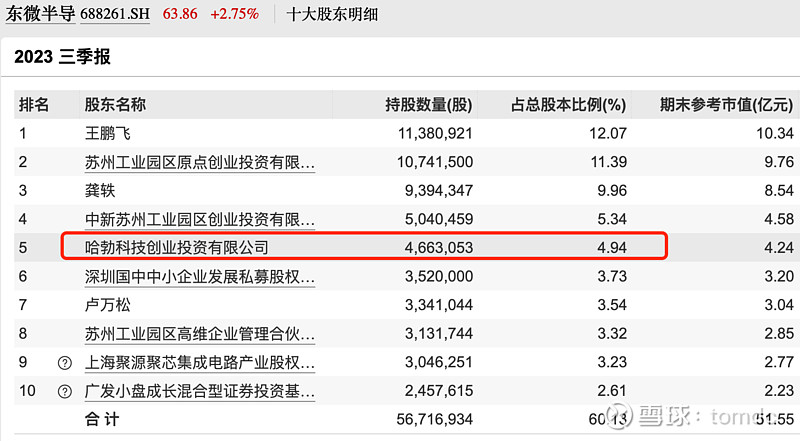Open shareholder link 深圳国中中小企业发展私募股权…
Image resolution: width=800 pixels, height=441 pixels.
click(x=199, y=277)
